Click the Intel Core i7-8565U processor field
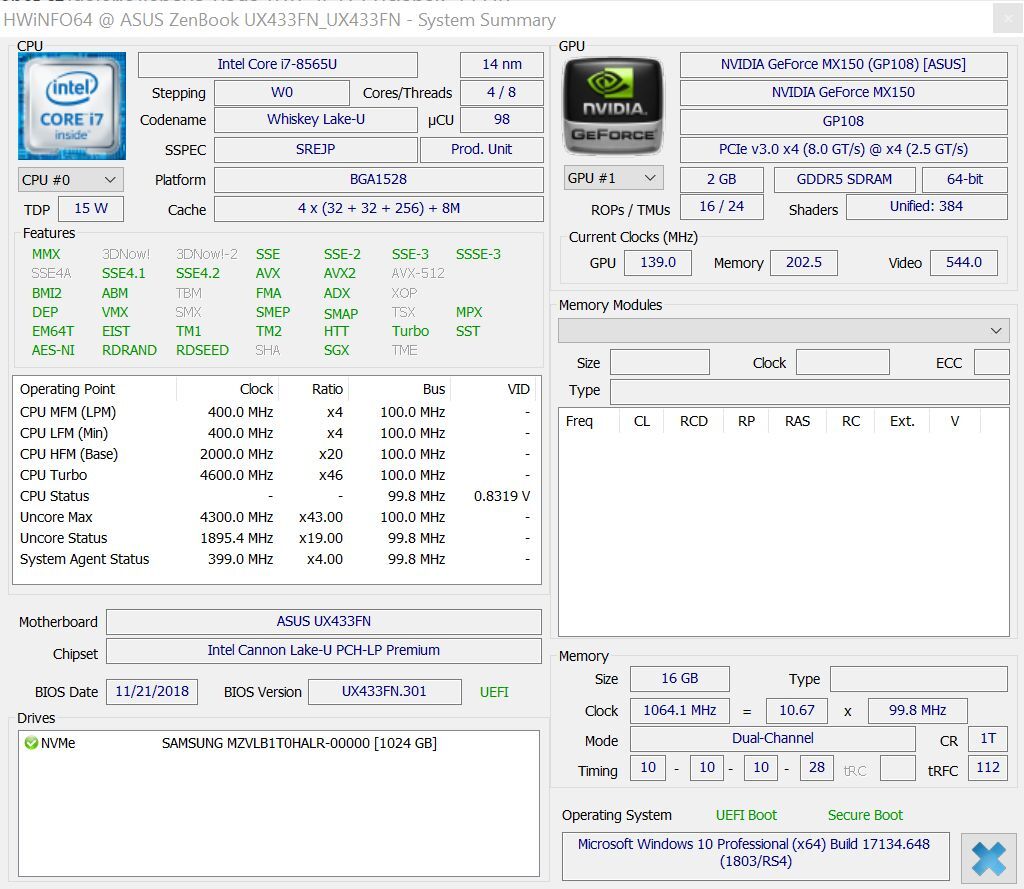The height and width of the screenshot is (889, 1024). (277, 64)
